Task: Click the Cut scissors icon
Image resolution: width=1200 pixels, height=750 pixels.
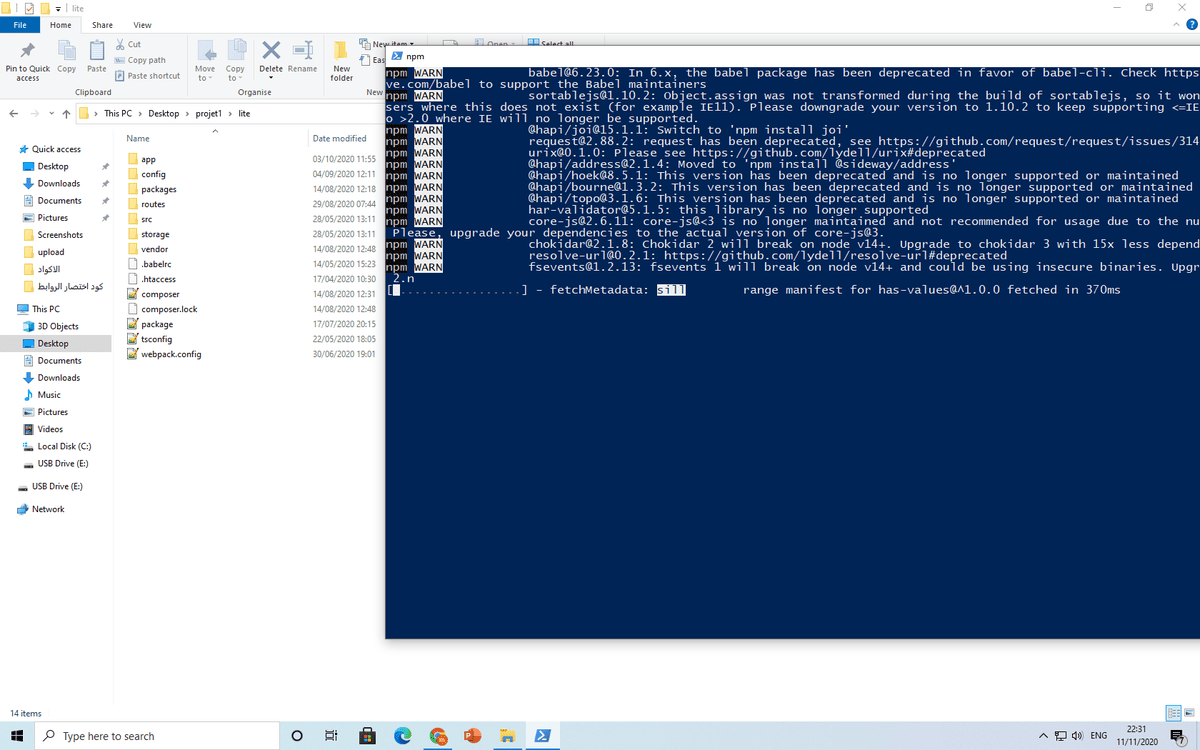Action: pos(121,44)
